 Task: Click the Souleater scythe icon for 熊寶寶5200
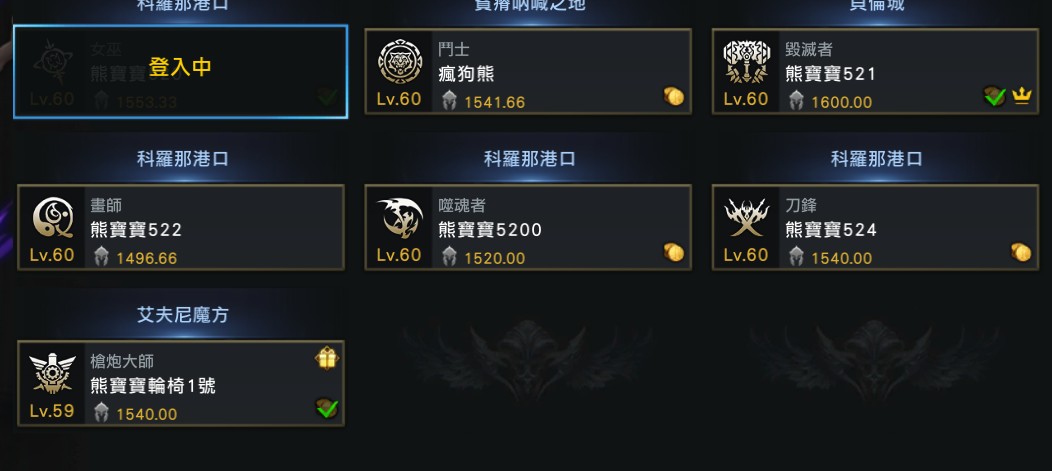[x=400, y=217]
